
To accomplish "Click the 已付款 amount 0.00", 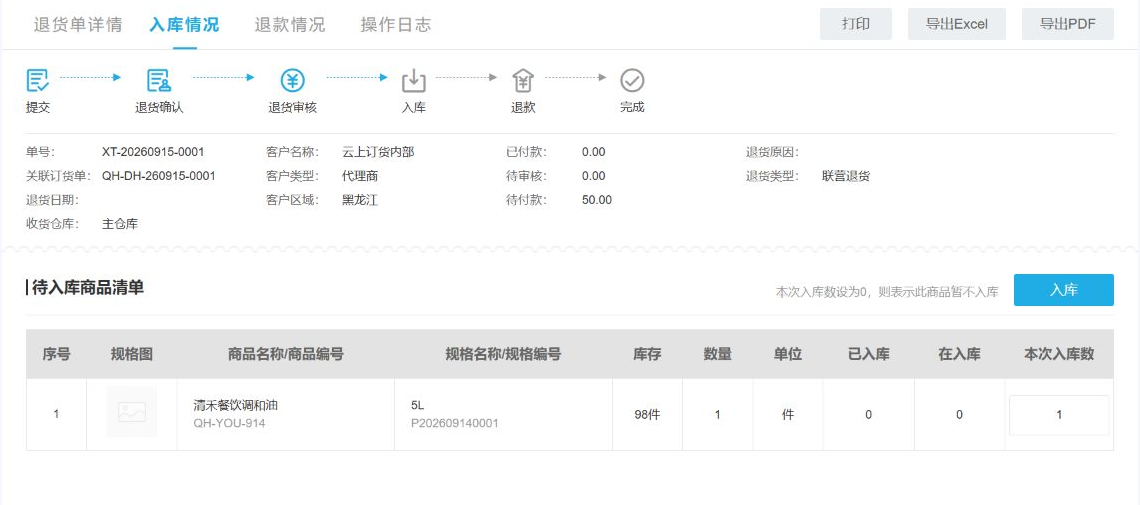I will (x=593, y=152).
